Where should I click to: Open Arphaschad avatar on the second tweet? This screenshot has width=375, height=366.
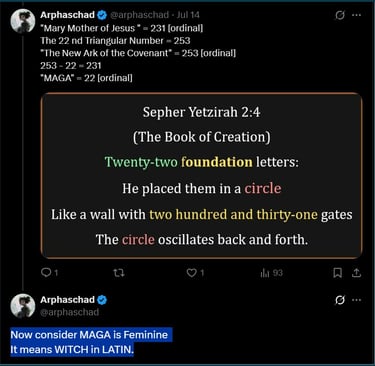coord(23,306)
